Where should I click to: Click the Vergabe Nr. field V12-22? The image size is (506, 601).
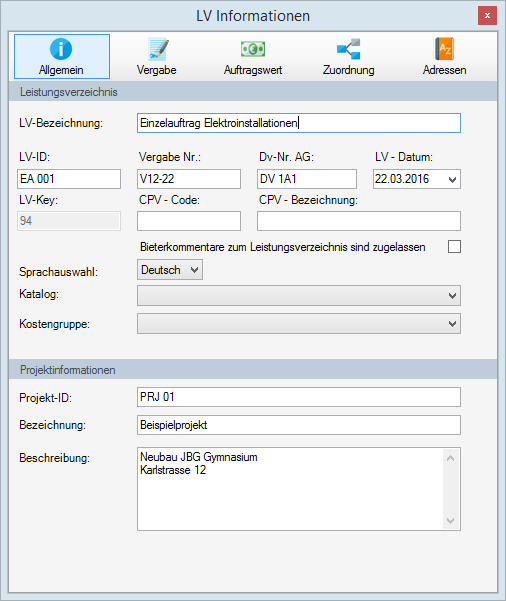coord(189,179)
